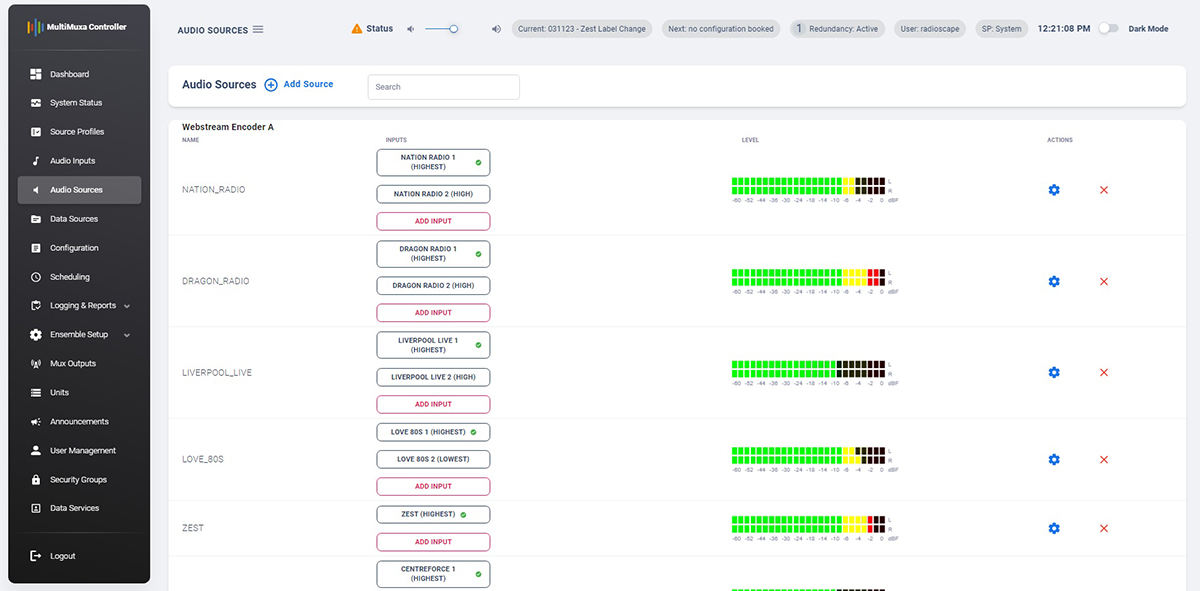1200x591 pixels.
Task: Click the plus icon to add source
Action: pos(271,85)
